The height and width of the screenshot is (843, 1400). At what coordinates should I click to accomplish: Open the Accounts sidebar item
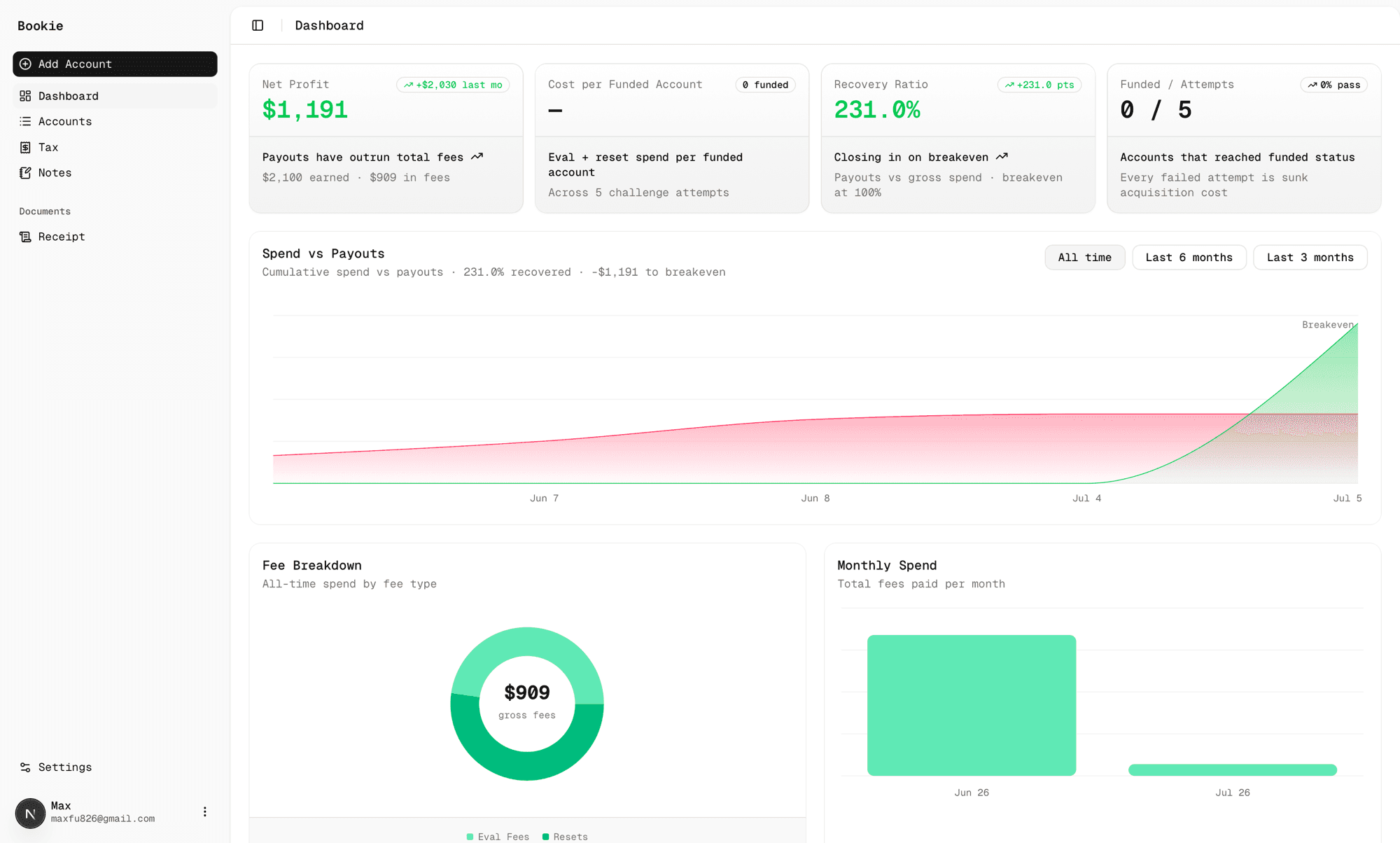coord(115,121)
